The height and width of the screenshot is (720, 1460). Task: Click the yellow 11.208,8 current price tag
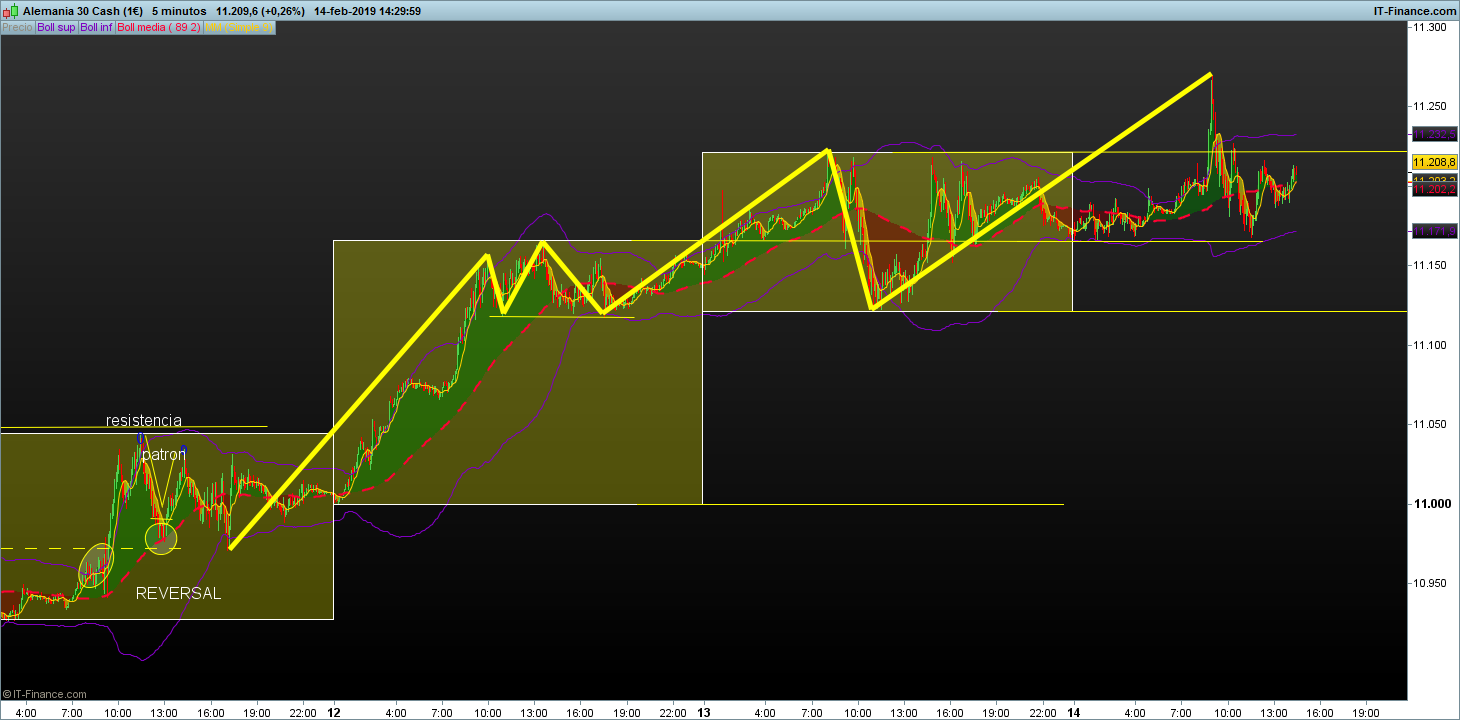pyautogui.click(x=1434, y=161)
